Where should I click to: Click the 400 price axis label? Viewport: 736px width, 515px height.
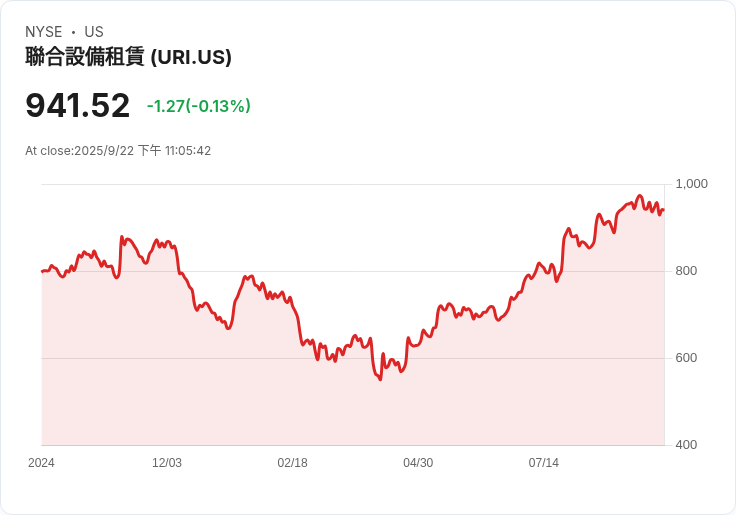pyautogui.click(x=686, y=445)
